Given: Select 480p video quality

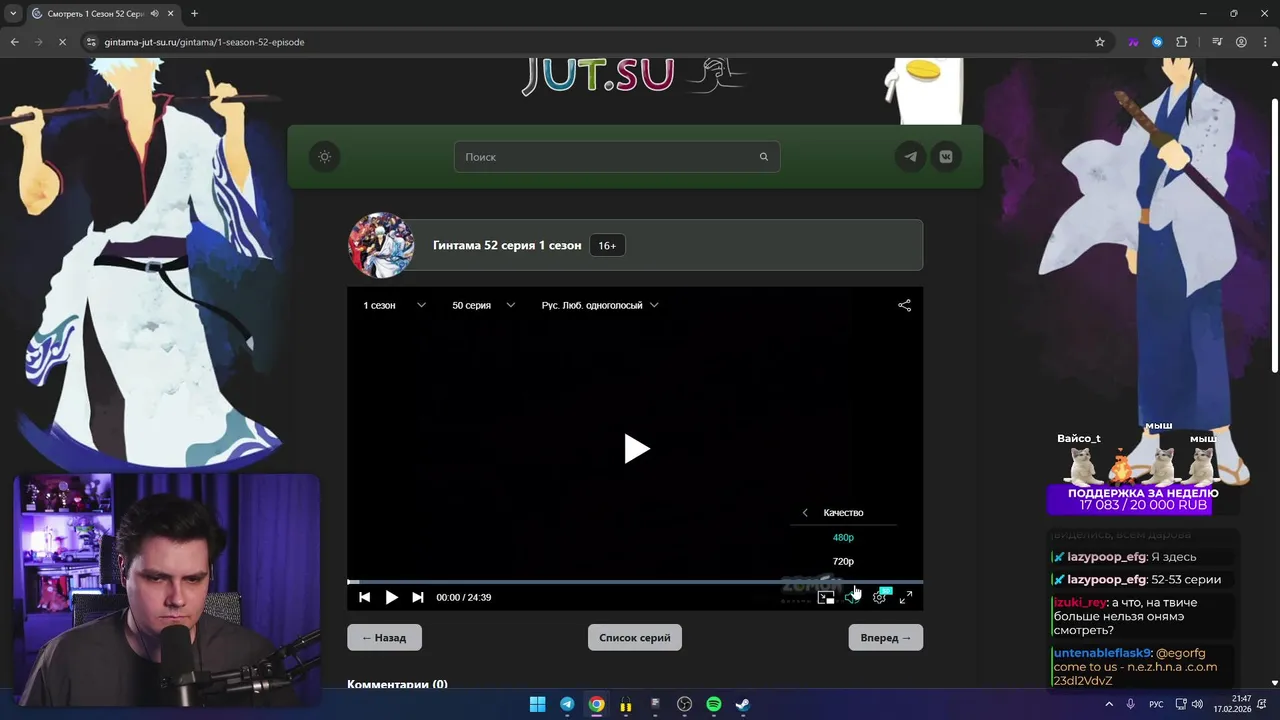Looking at the screenshot, I should click(x=843, y=537).
